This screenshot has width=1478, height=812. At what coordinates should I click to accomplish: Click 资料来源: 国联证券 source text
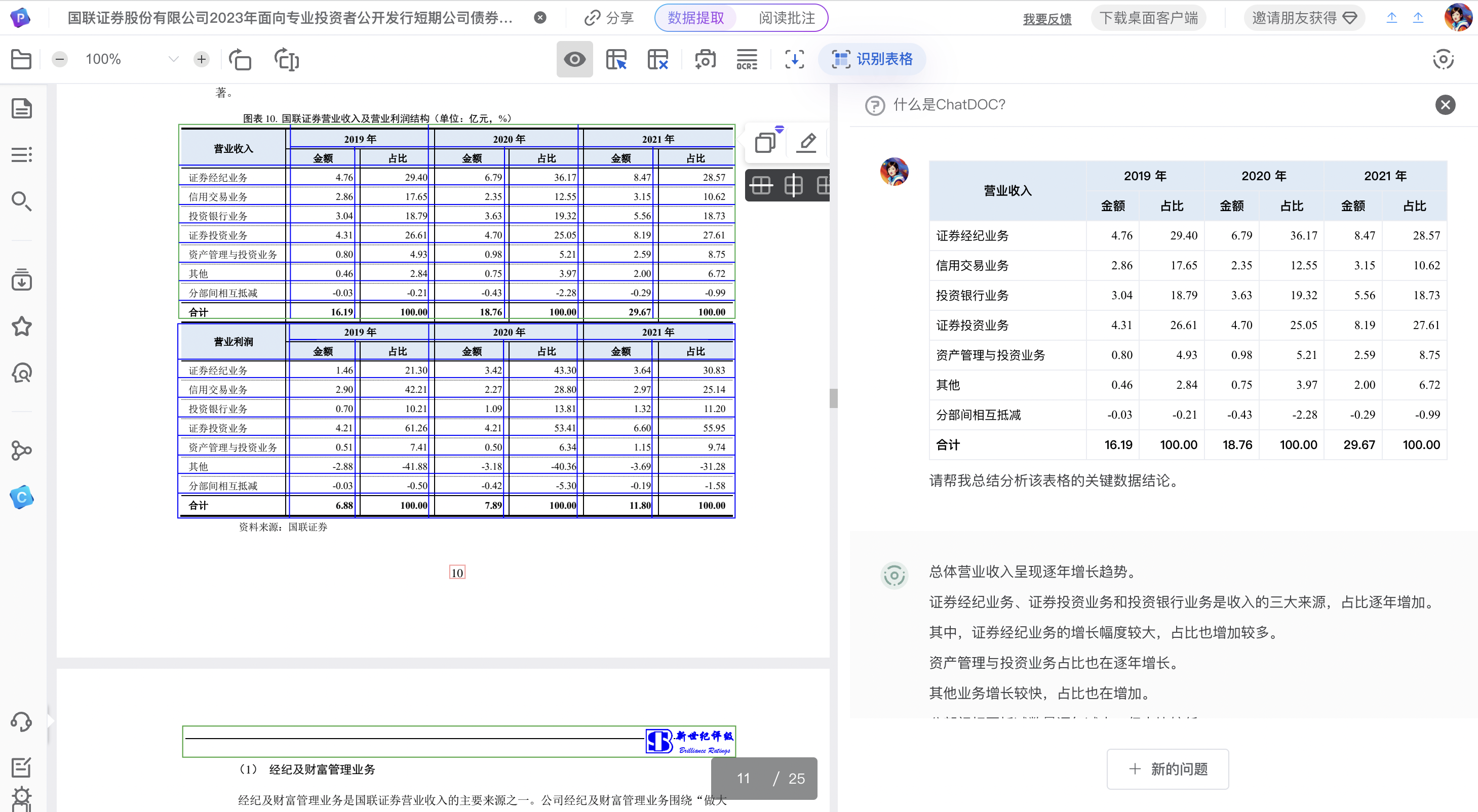(x=283, y=527)
